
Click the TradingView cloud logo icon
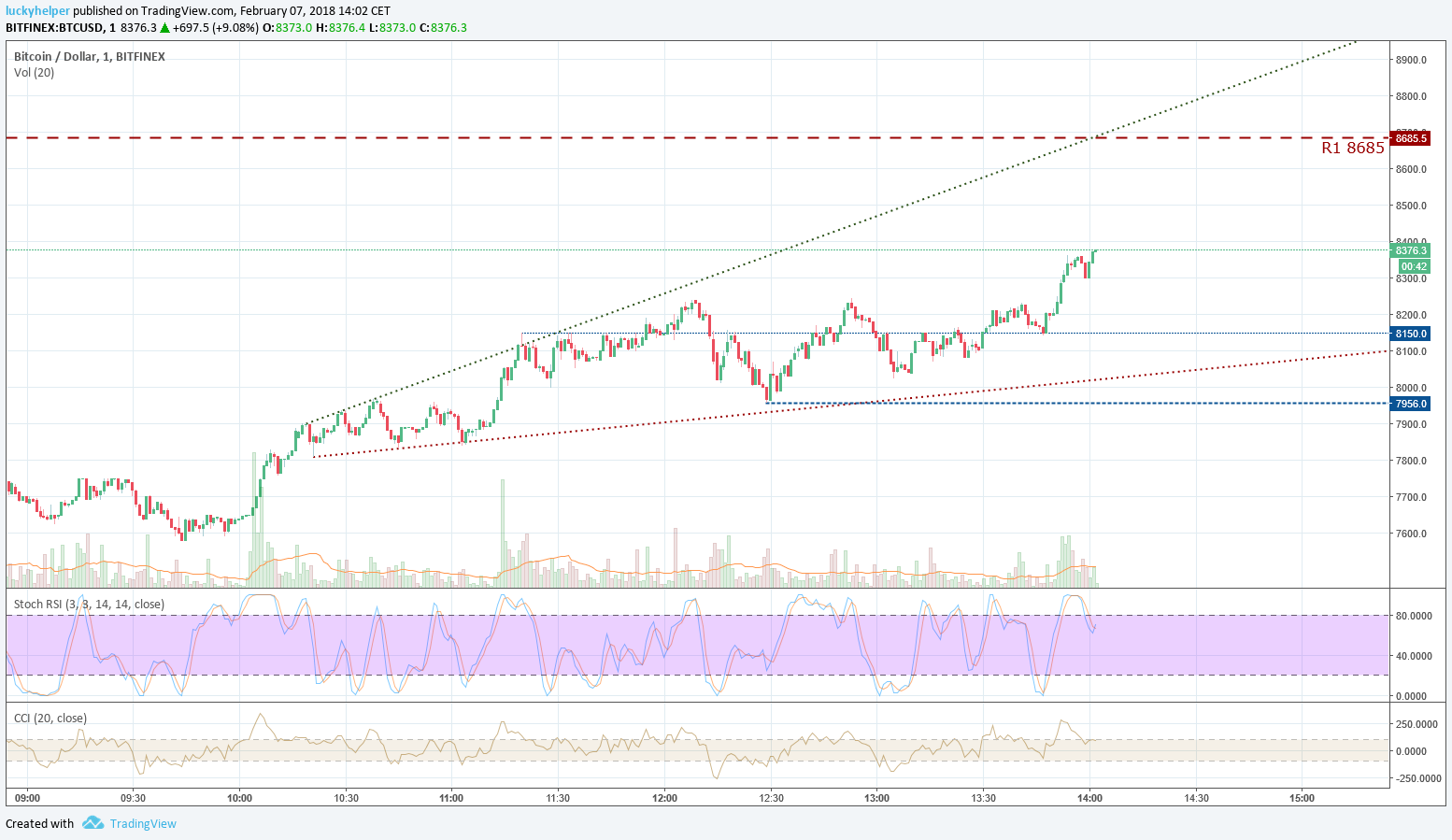(93, 823)
